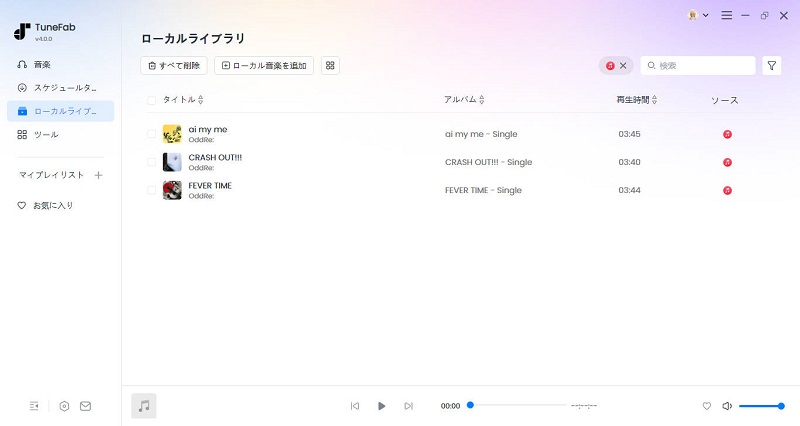The width and height of the screenshot is (800, 426).
Task: Collapse the sidebar with bottom-left icon
Action: tap(34, 406)
